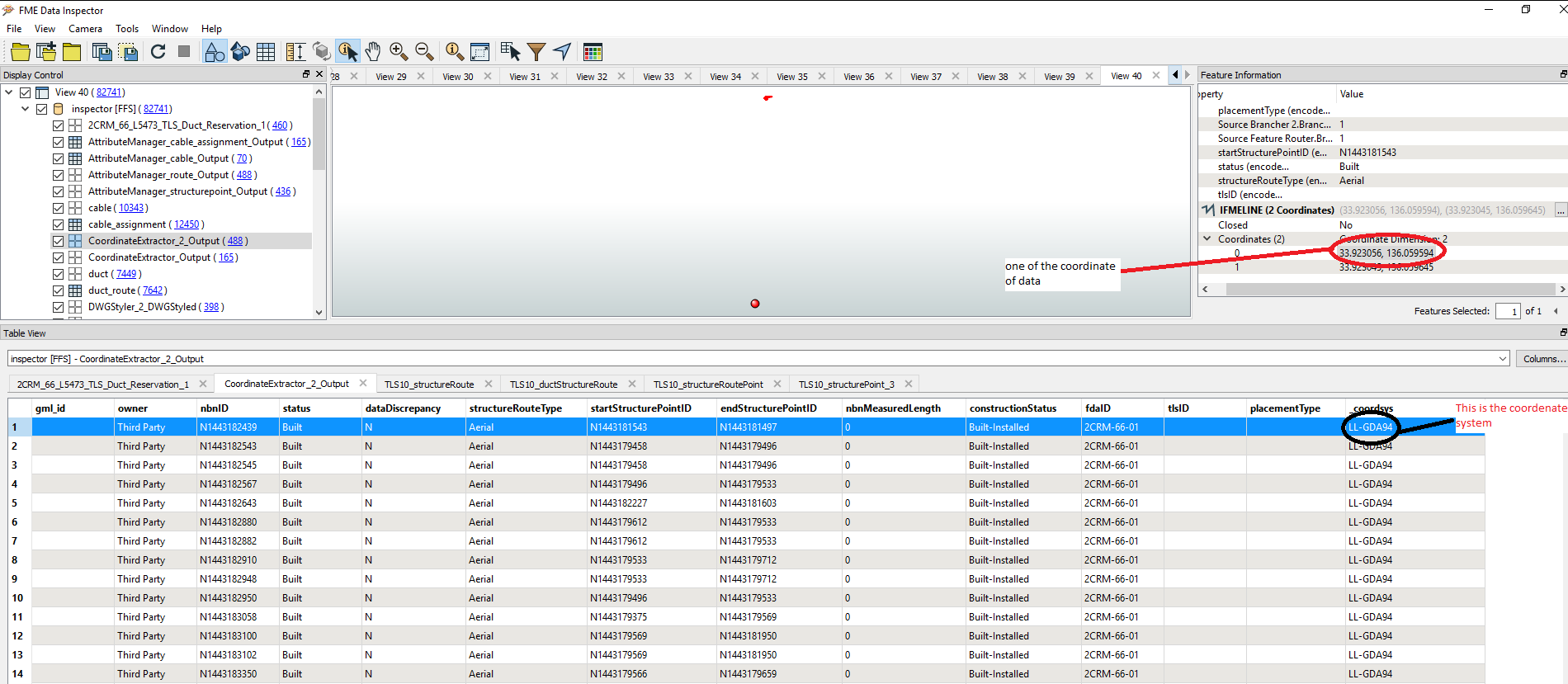1568x684 pixels.
Task: Switch to 2D view mode icon
Action: click(214, 52)
